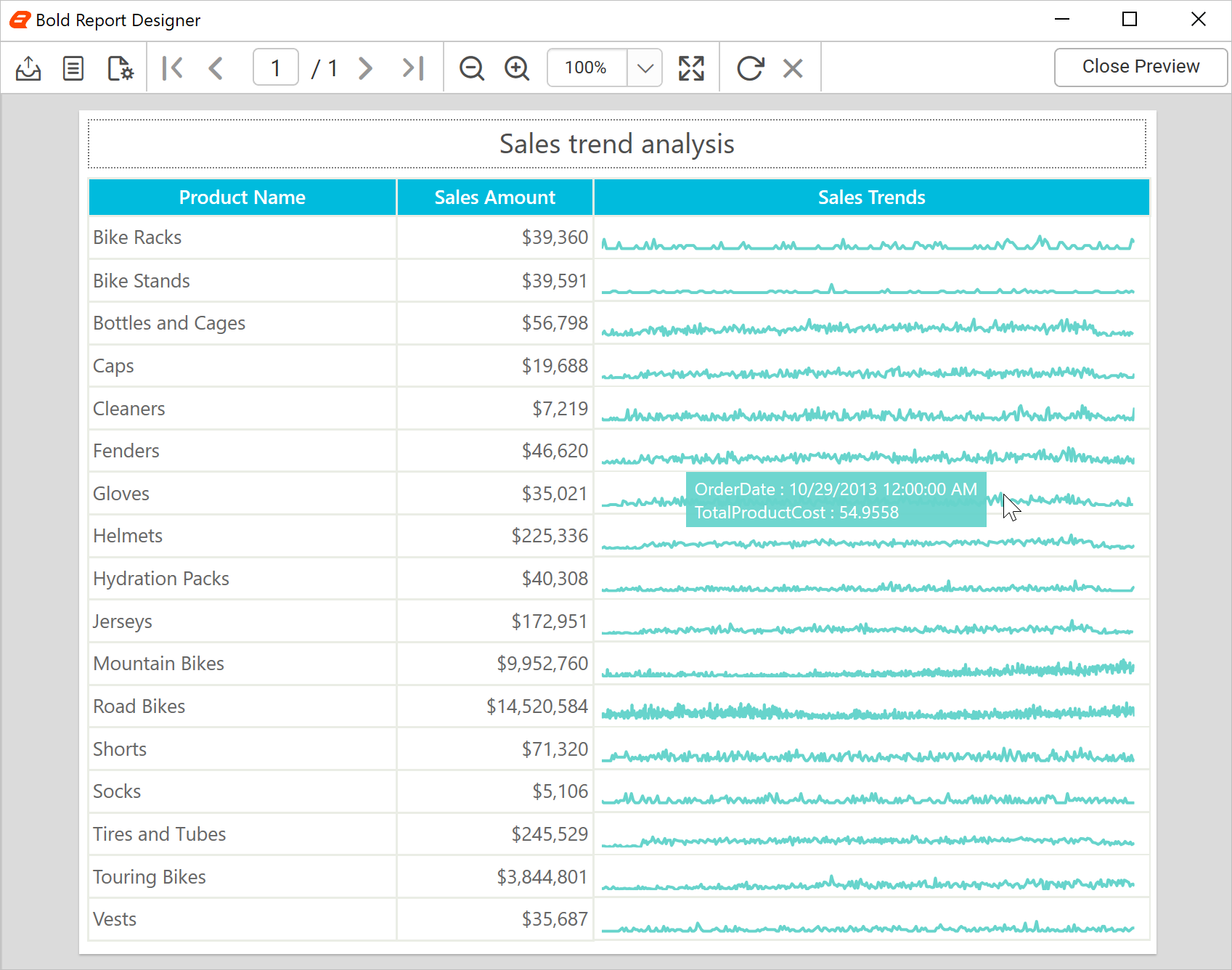Click the $39,360 sales amount
The height and width of the screenshot is (970, 1232).
tap(555, 237)
